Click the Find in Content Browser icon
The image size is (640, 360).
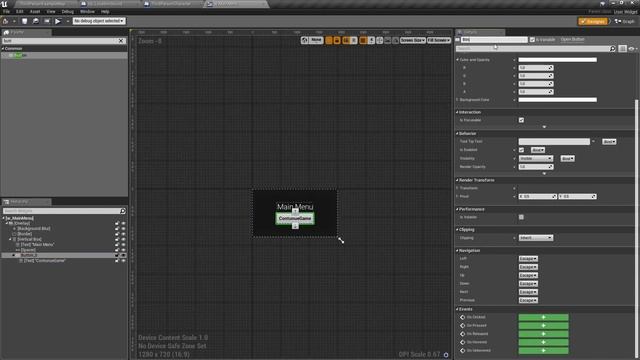point(36,21)
